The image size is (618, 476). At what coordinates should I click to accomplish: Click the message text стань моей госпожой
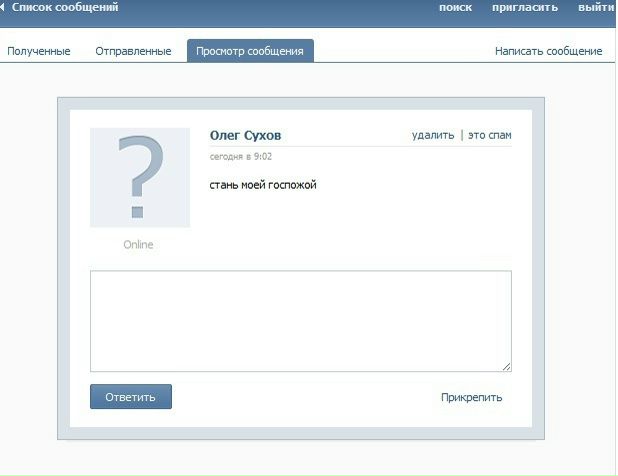pyautogui.click(x=263, y=185)
